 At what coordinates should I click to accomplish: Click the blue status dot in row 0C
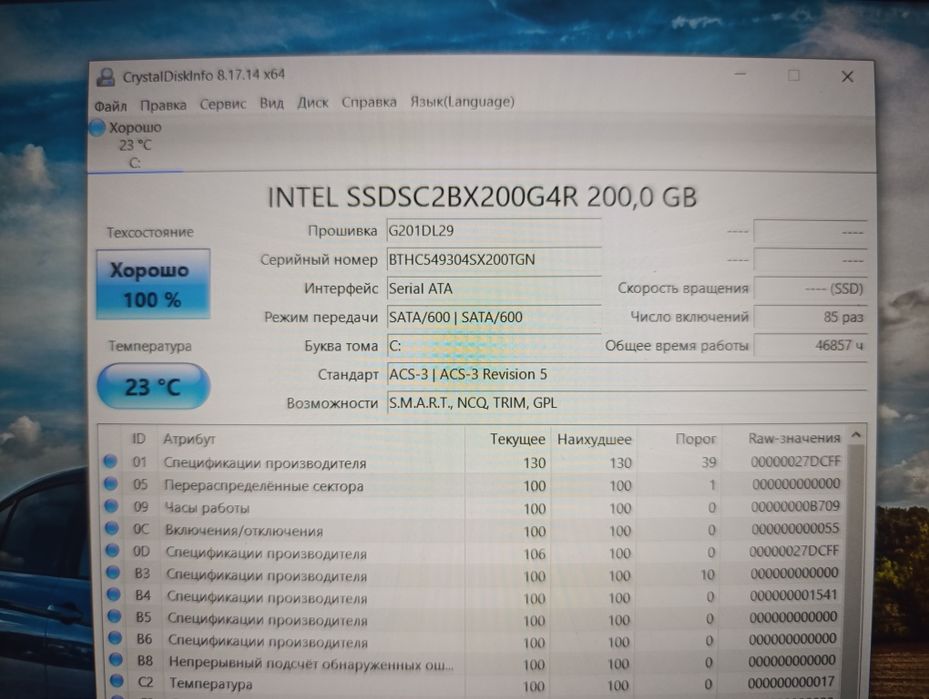pos(111,528)
